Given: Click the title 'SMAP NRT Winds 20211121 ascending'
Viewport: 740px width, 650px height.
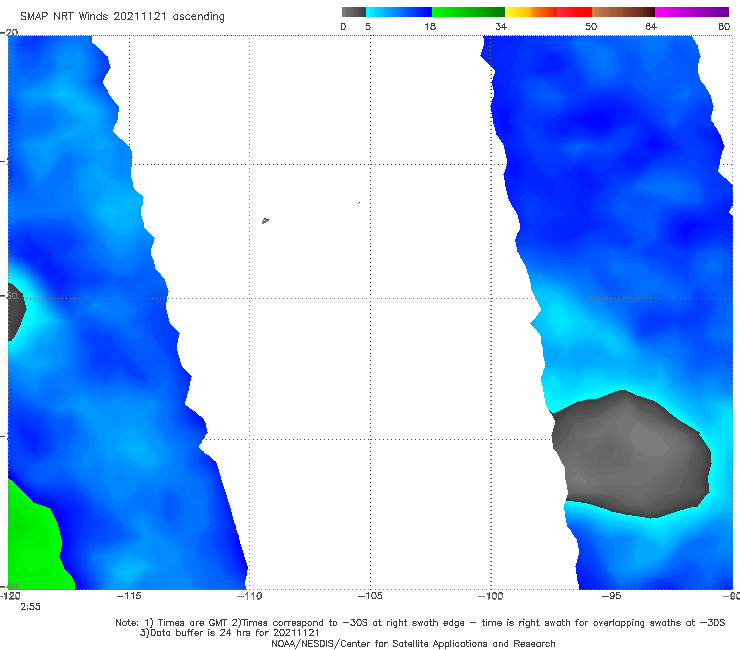Looking at the screenshot, I should [122, 16].
